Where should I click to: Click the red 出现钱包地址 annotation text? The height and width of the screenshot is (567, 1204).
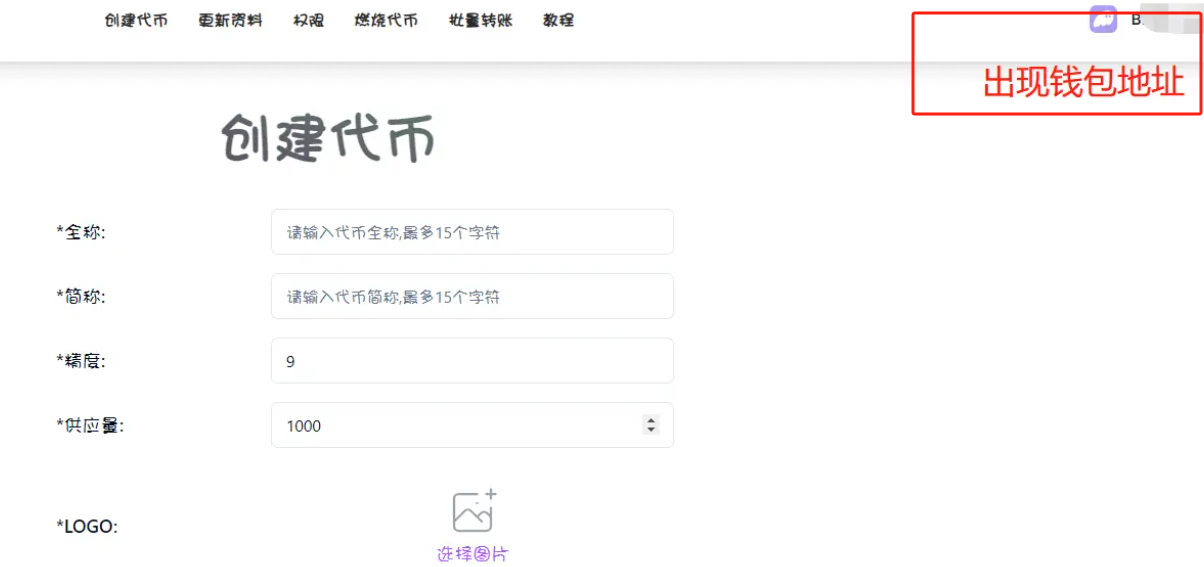(1083, 83)
